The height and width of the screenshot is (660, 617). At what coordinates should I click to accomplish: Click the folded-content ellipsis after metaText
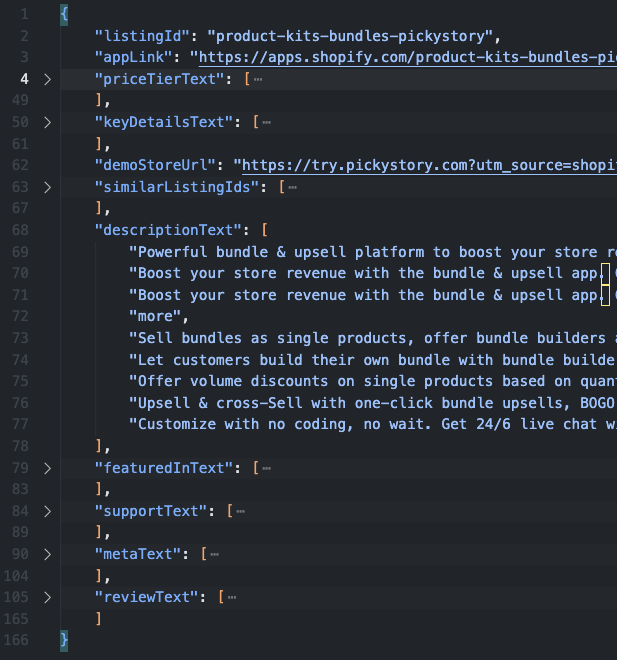pyautogui.click(x=215, y=554)
